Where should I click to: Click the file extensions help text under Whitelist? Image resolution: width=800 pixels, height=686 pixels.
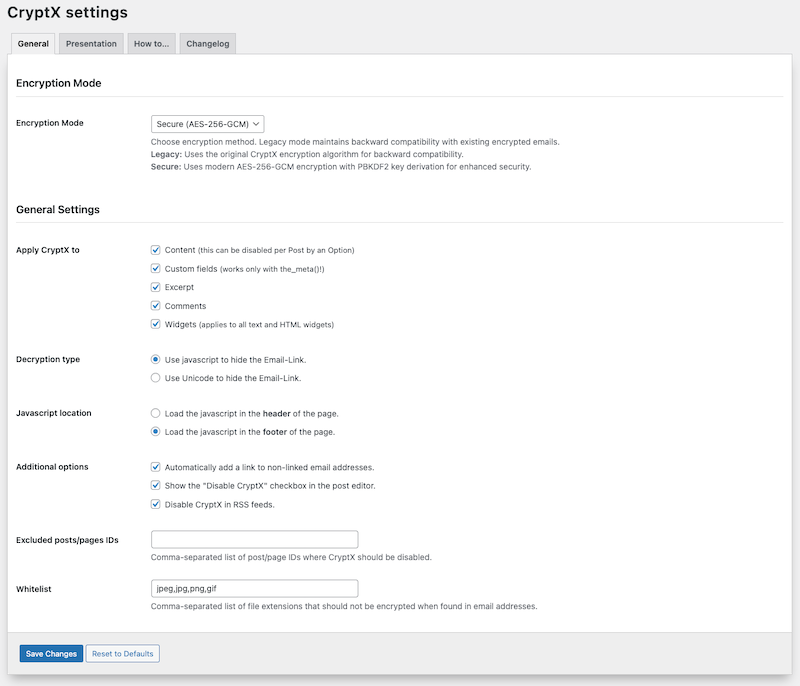pyautogui.click(x=344, y=606)
